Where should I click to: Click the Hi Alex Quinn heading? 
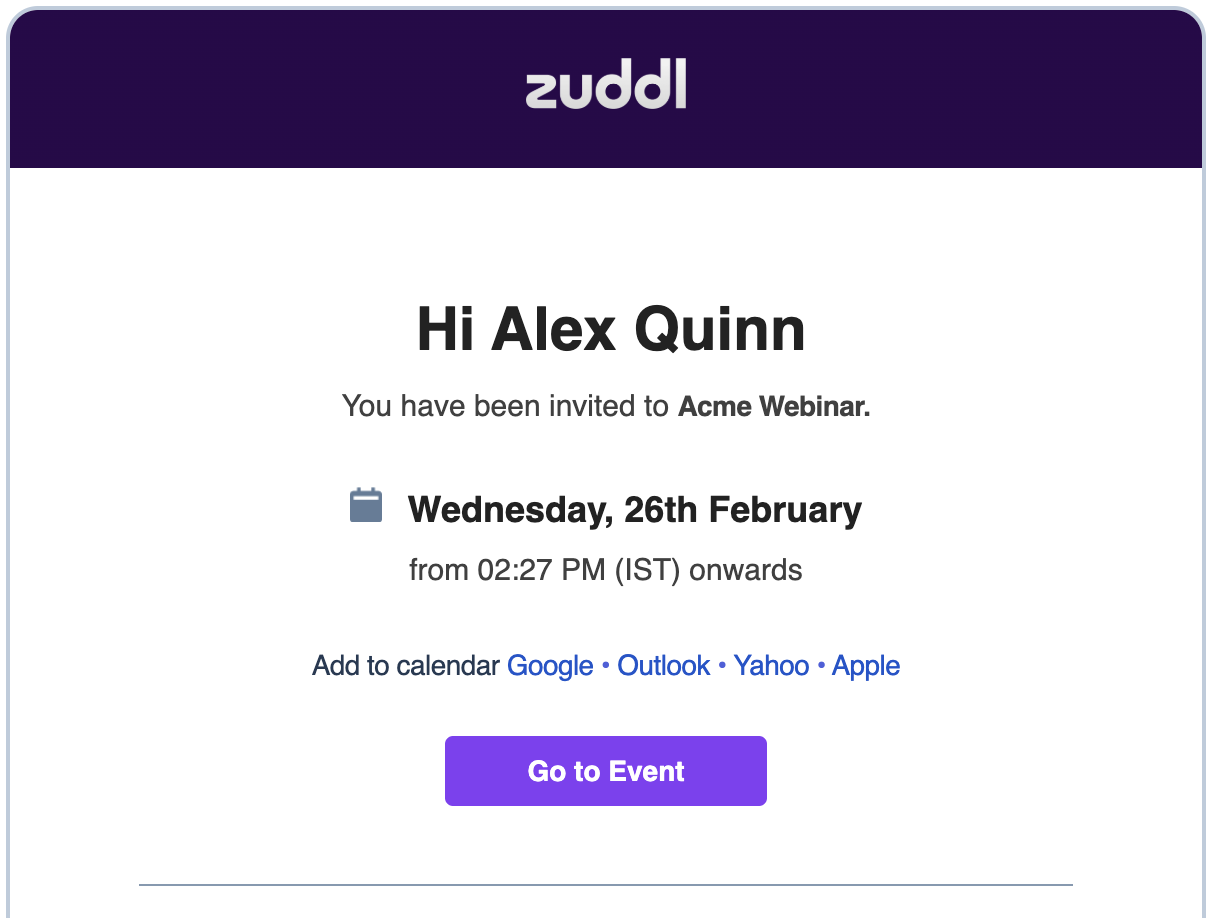(x=611, y=330)
